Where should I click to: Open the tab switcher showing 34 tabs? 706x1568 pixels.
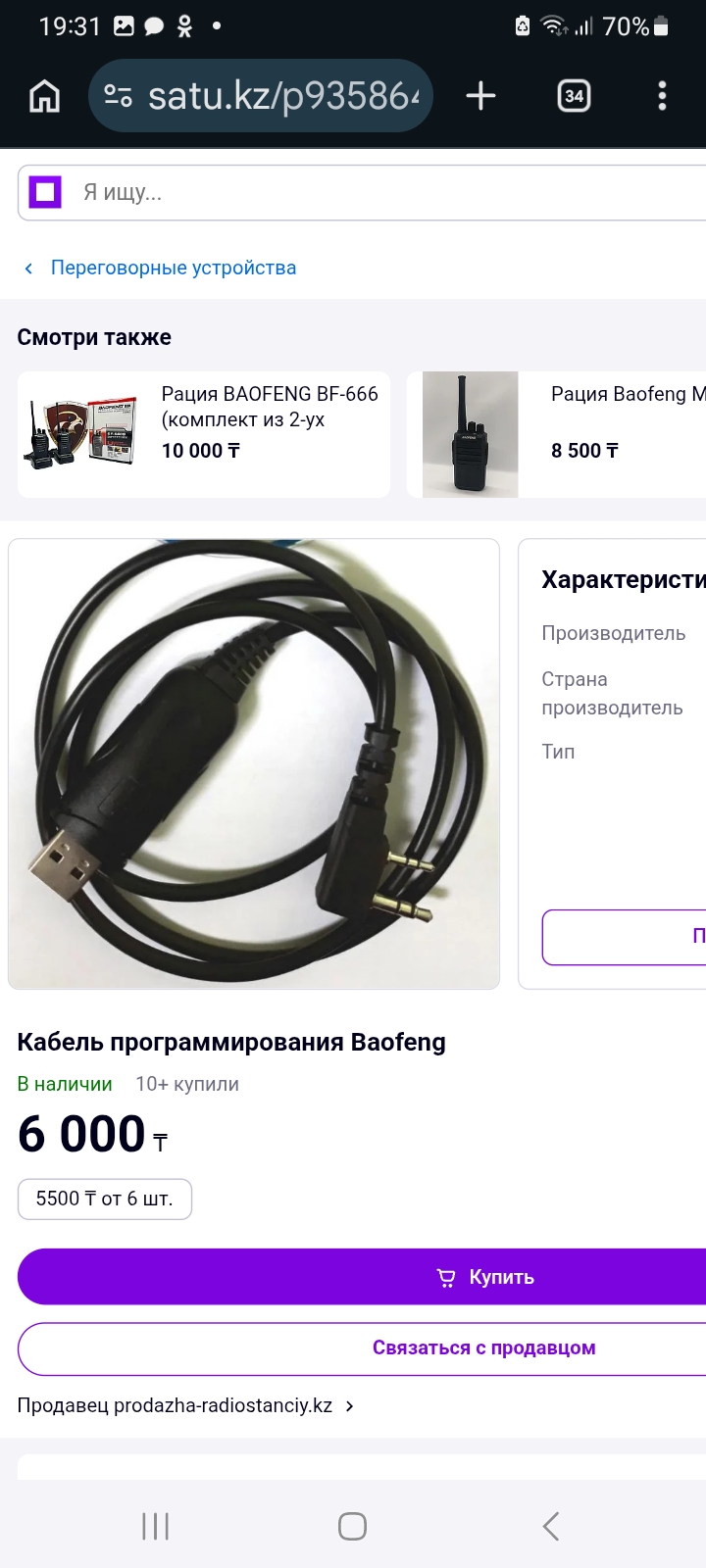click(x=574, y=96)
